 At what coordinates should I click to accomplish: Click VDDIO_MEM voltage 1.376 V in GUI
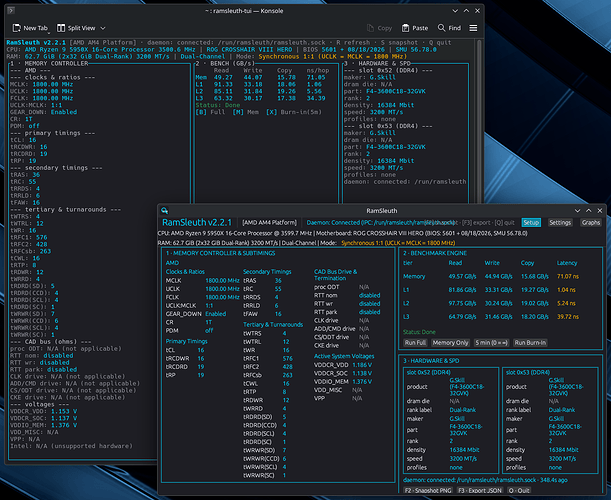(x=362, y=382)
